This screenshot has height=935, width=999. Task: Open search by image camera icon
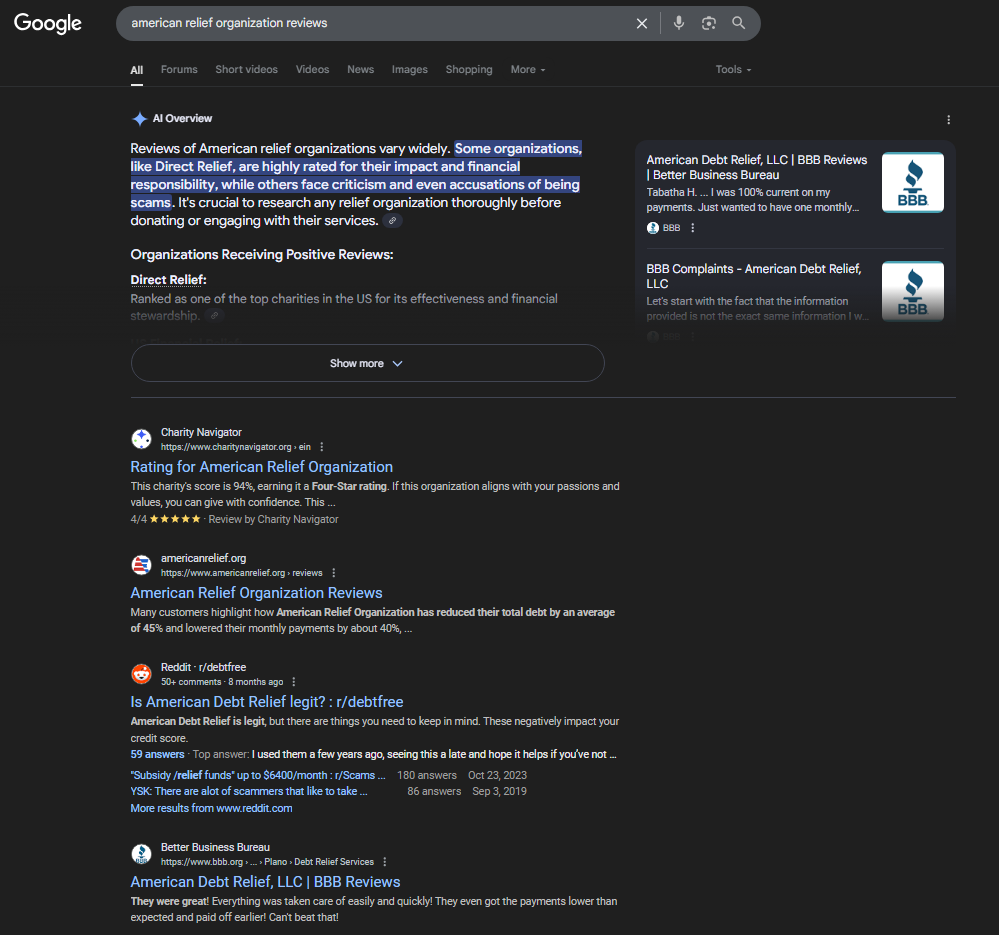click(709, 23)
